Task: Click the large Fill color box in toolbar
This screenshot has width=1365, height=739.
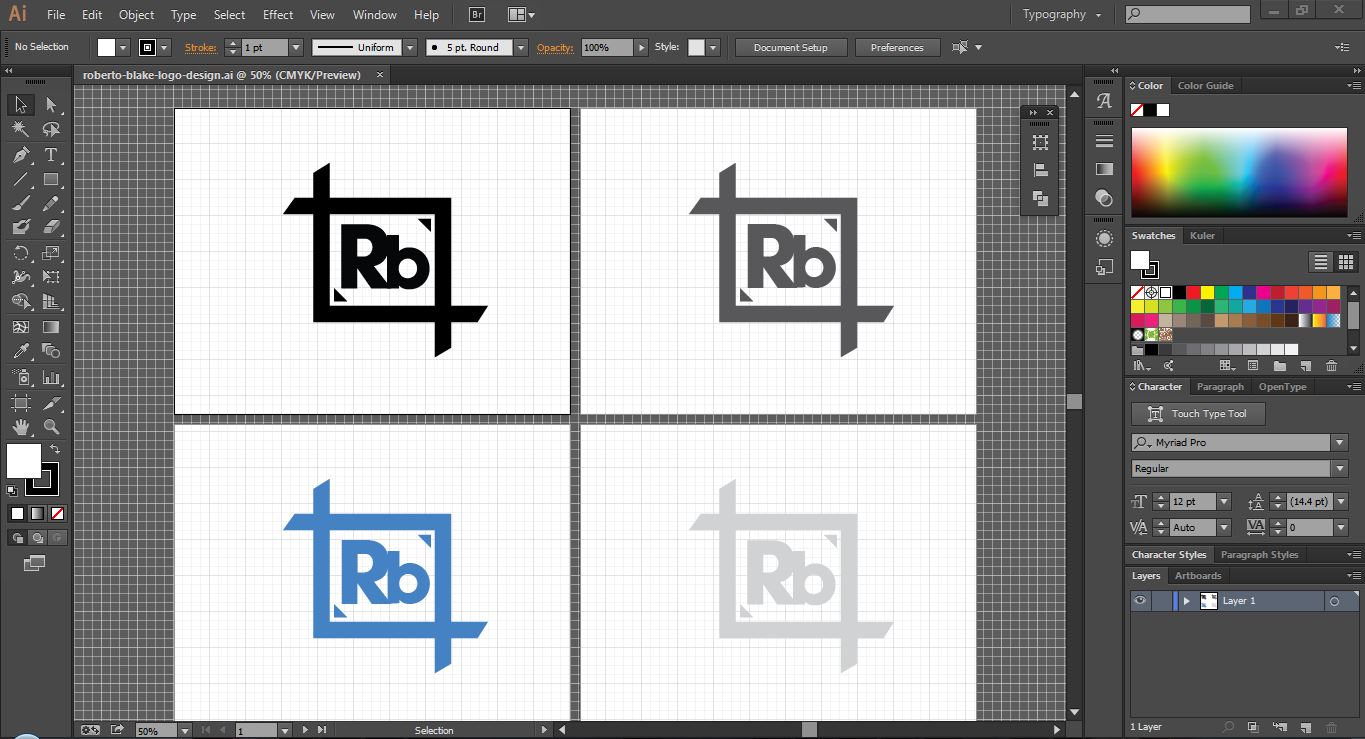Action: tap(24, 461)
